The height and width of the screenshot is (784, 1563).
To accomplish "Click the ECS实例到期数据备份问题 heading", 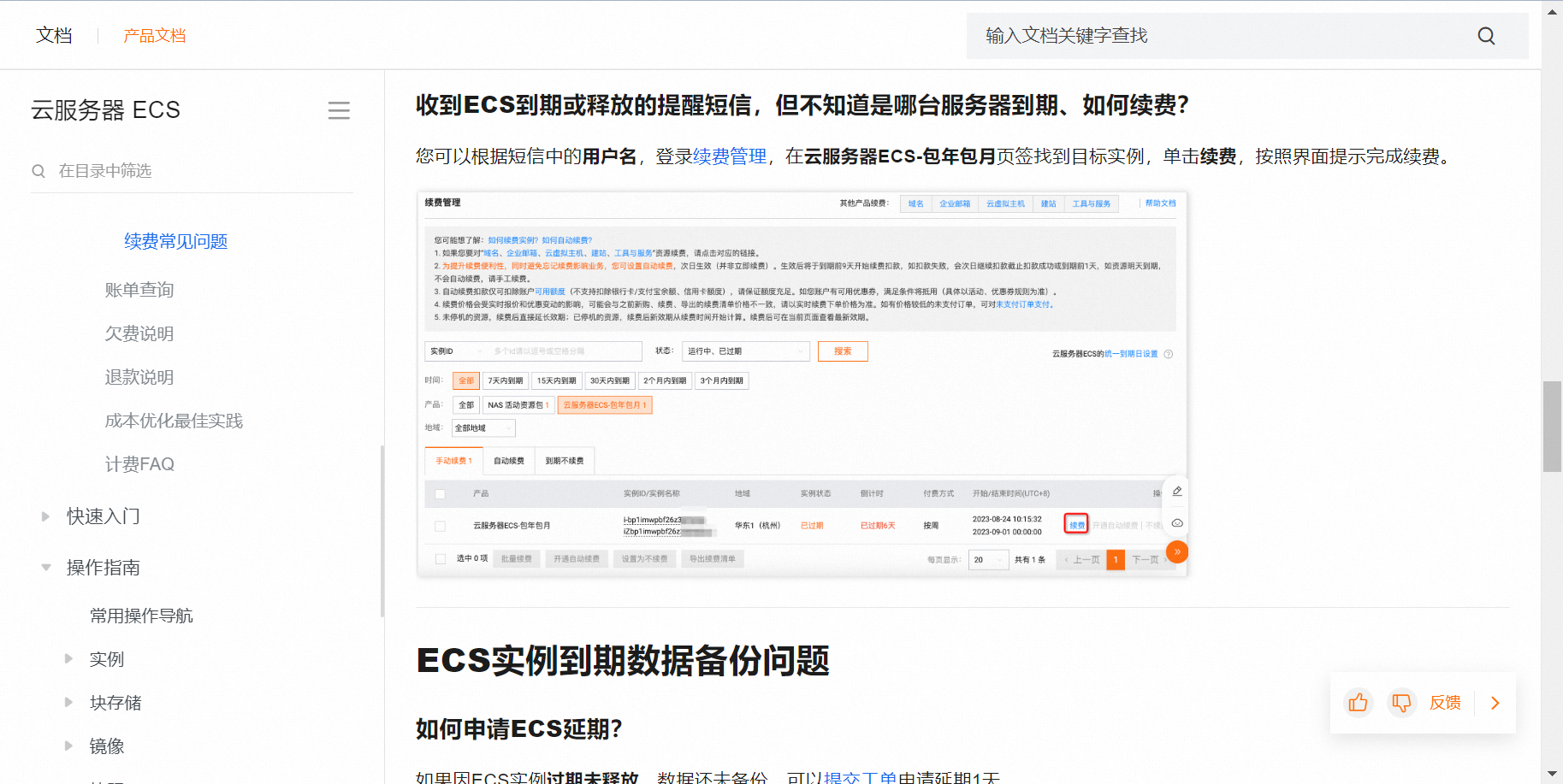I will (x=623, y=661).
